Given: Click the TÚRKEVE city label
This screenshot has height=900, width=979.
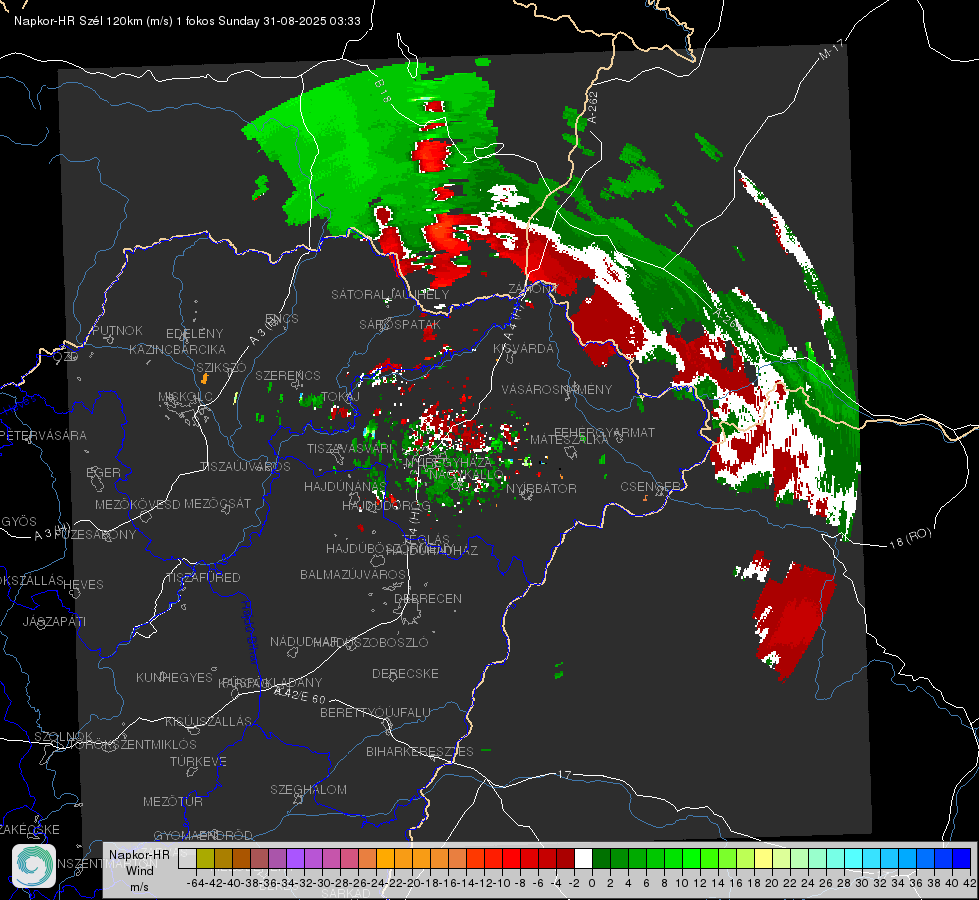Looking at the screenshot, I should pos(198,761).
